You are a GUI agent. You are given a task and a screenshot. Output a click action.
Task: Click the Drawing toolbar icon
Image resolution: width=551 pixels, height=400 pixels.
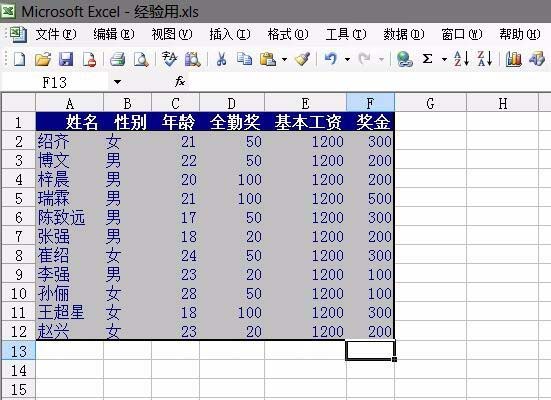pyautogui.click(x=537, y=59)
